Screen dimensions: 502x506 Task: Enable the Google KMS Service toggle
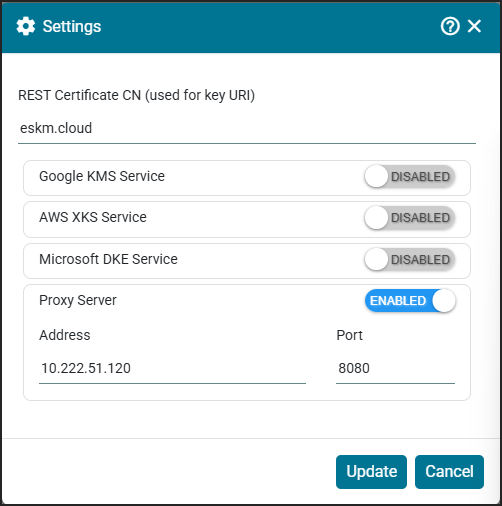(x=410, y=176)
